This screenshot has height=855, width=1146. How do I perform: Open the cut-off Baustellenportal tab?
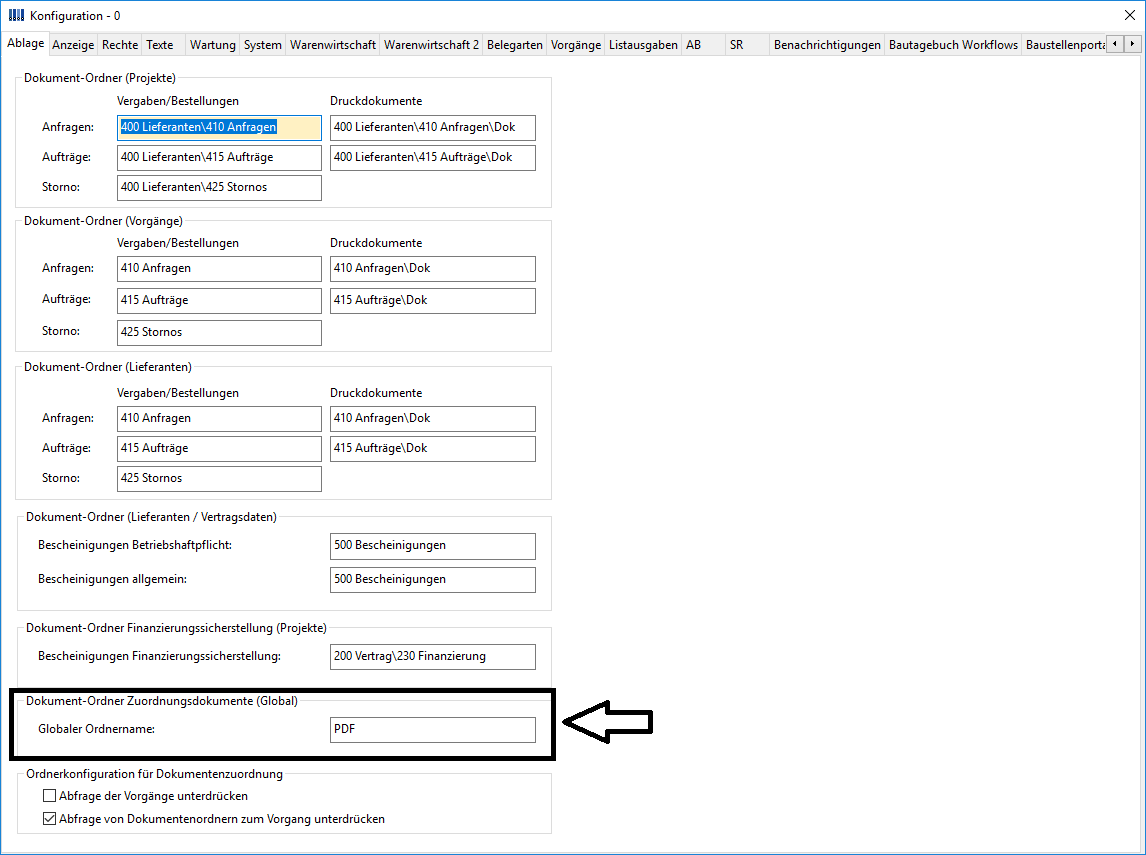click(1065, 45)
